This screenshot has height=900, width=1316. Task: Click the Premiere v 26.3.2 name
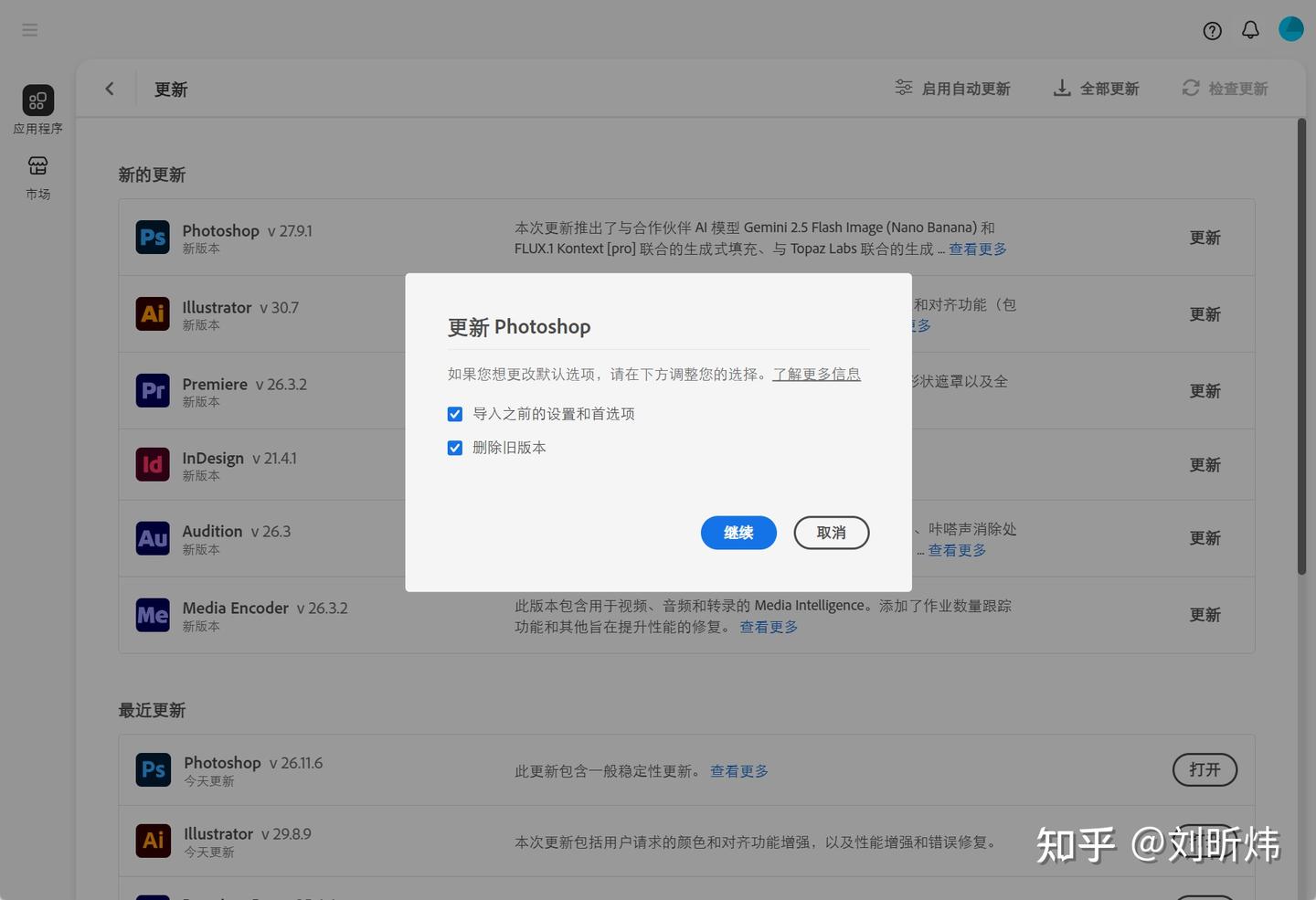tap(245, 385)
